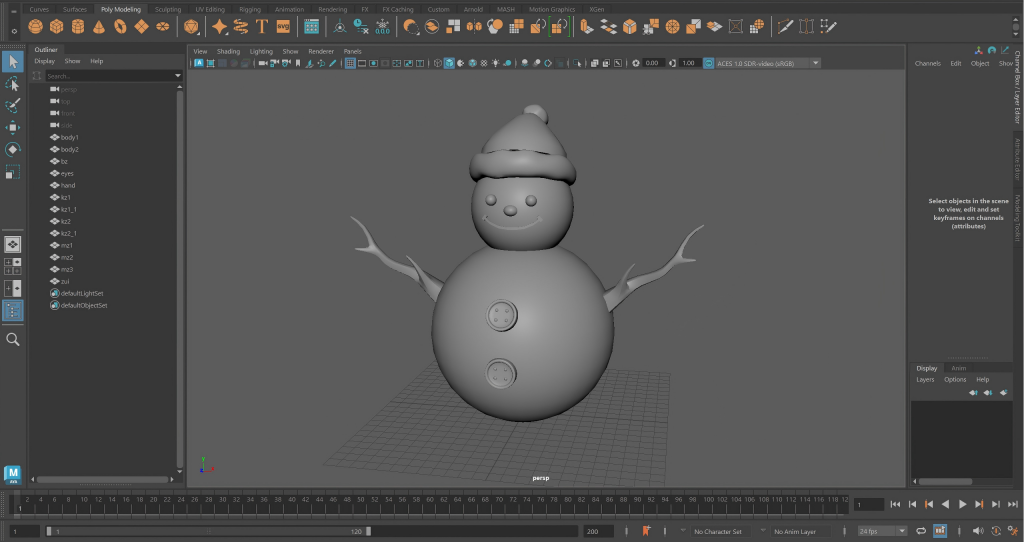Switch to the Sculpting shelf tab
This screenshot has height=542, width=1024.
click(x=168, y=9)
